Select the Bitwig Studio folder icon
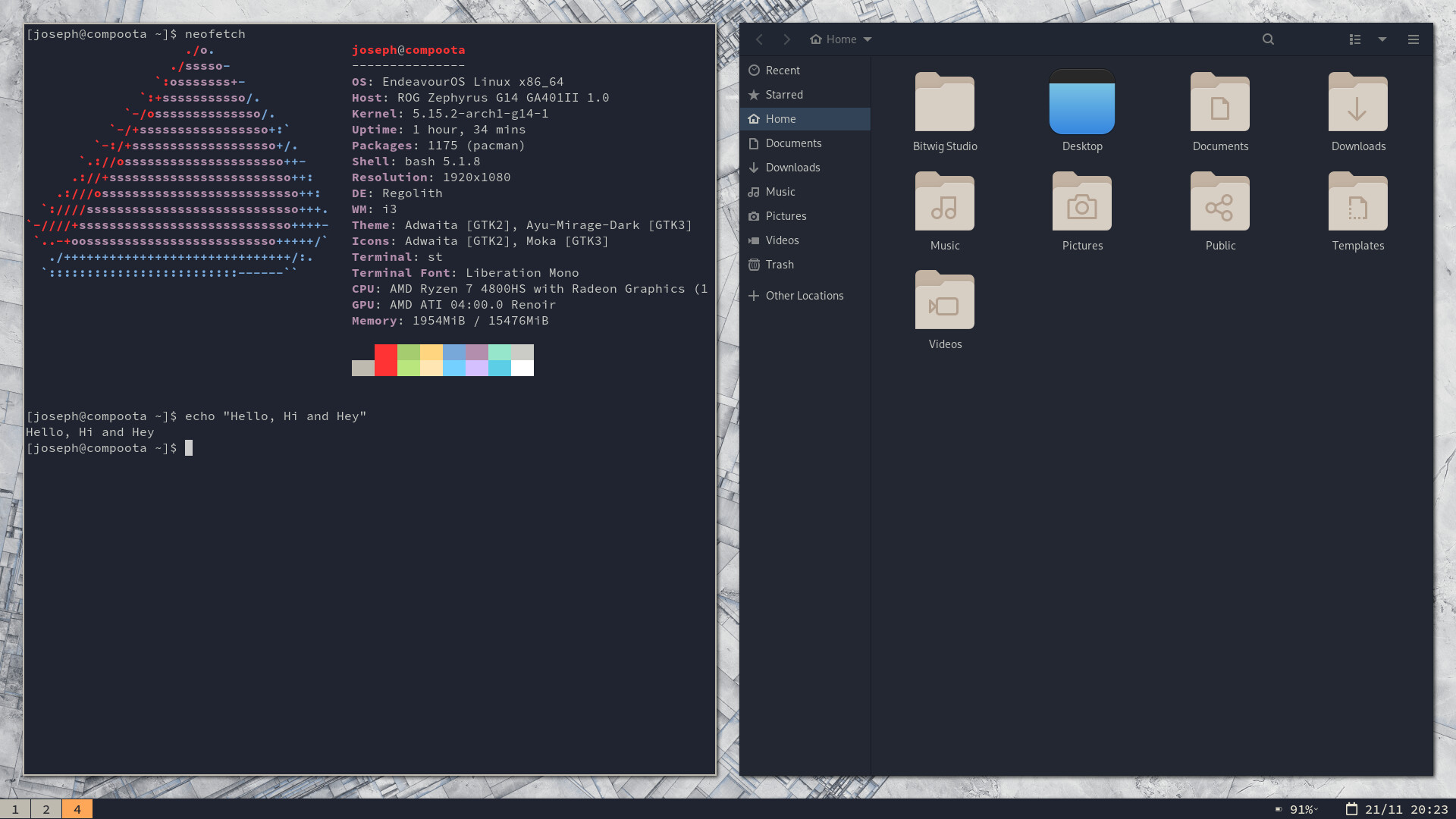Screen dimensions: 1456x819 (945, 102)
